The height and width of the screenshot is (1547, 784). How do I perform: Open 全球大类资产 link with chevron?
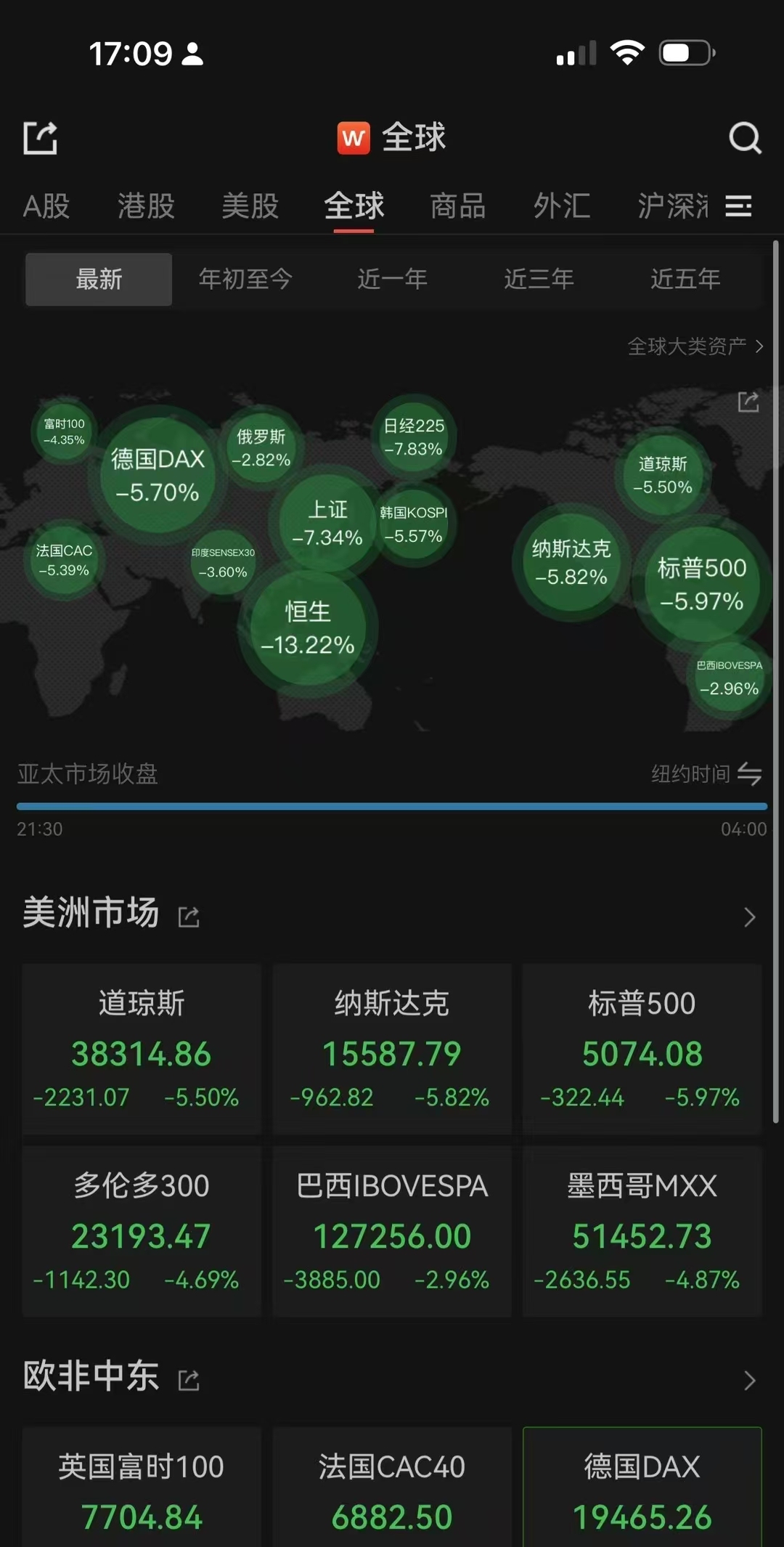695,346
